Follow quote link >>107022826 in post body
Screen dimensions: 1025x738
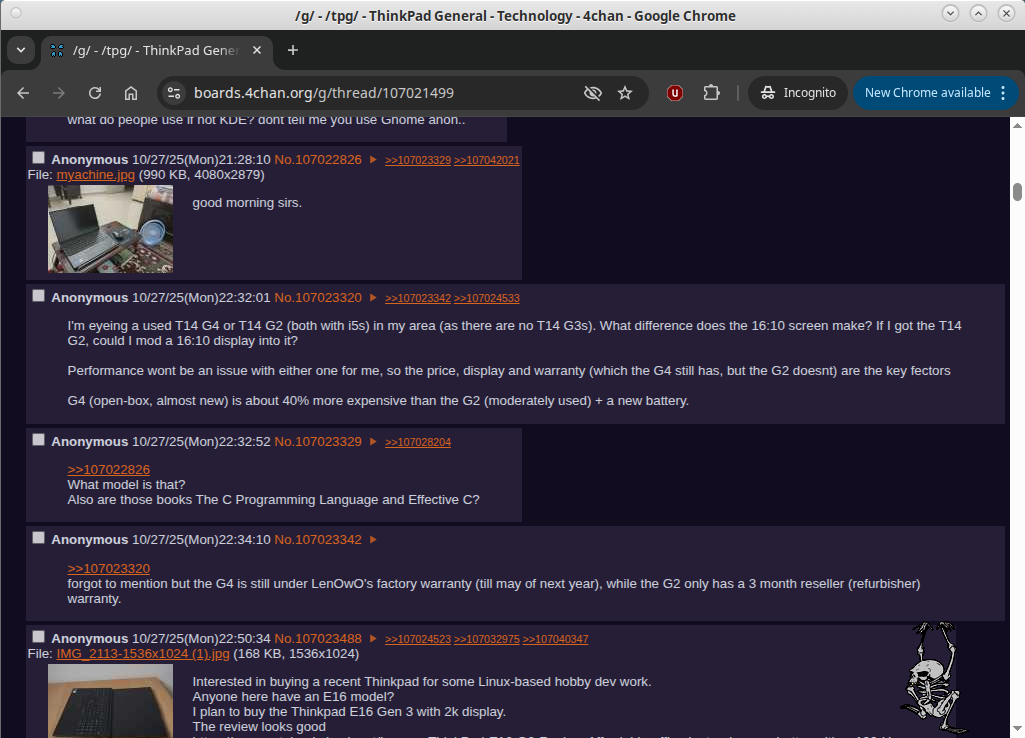click(x=109, y=469)
